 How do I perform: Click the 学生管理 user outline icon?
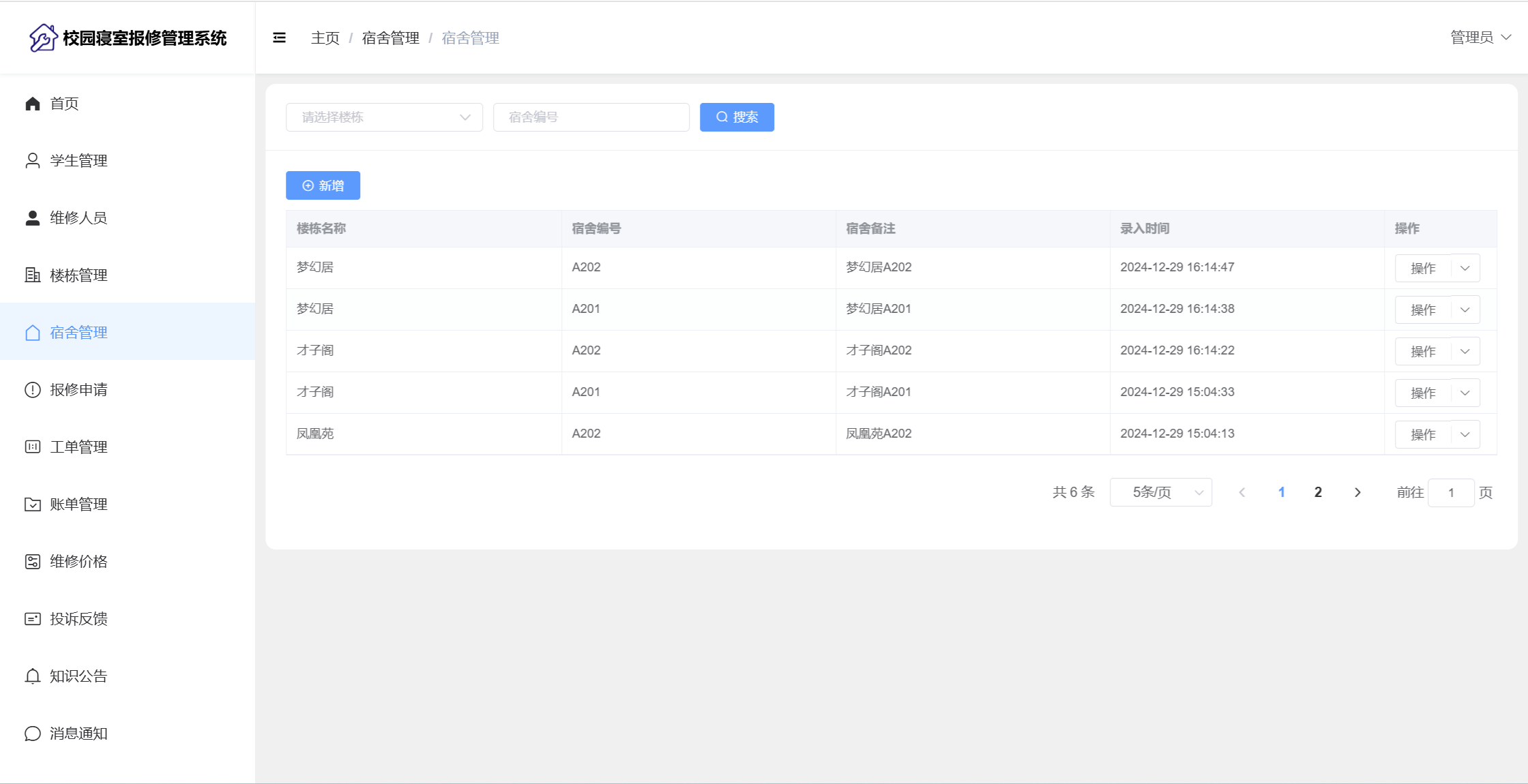click(x=33, y=161)
